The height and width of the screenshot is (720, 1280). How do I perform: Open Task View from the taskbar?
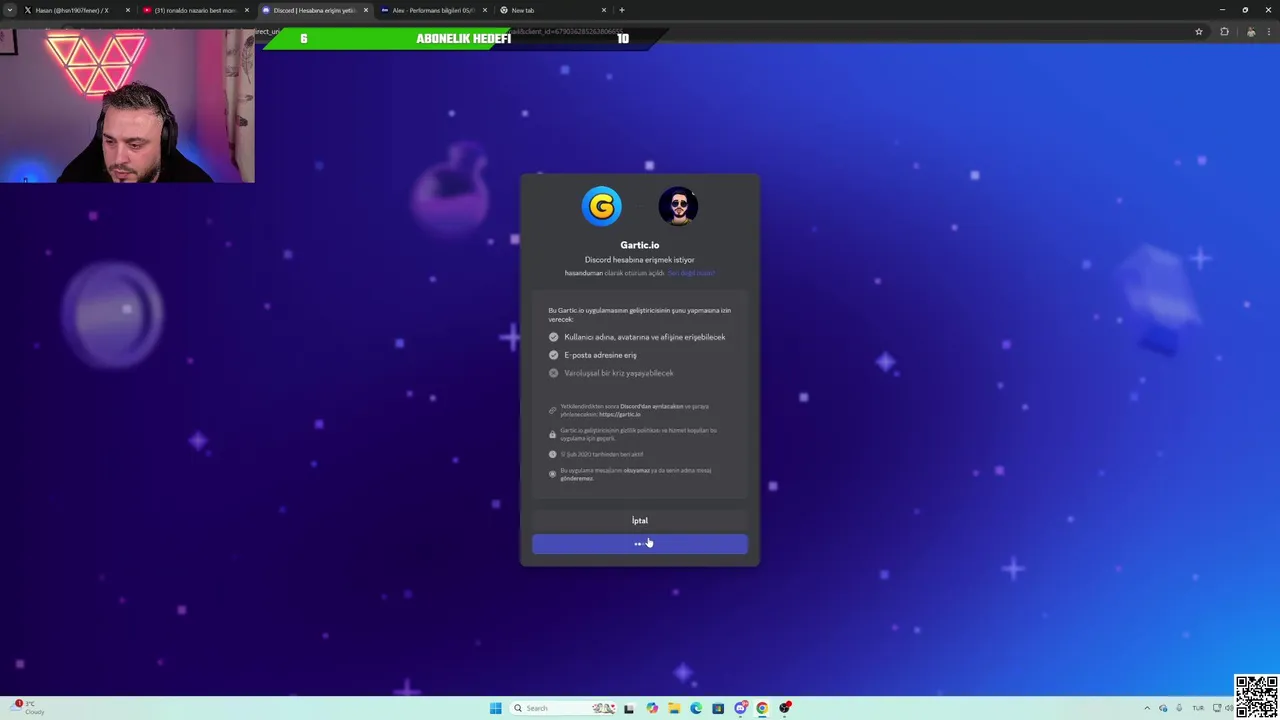coord(629,708)
